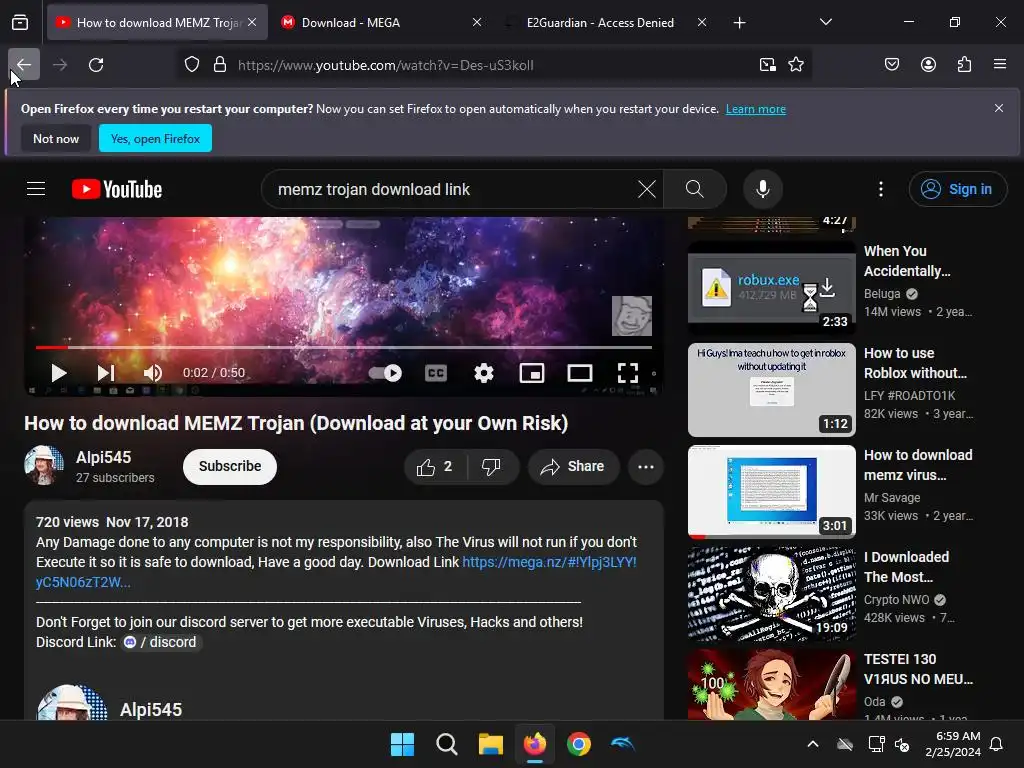The image size is (1024, 768).
Task: Click the YouTube search input field
Action: [x=451, y=189]
